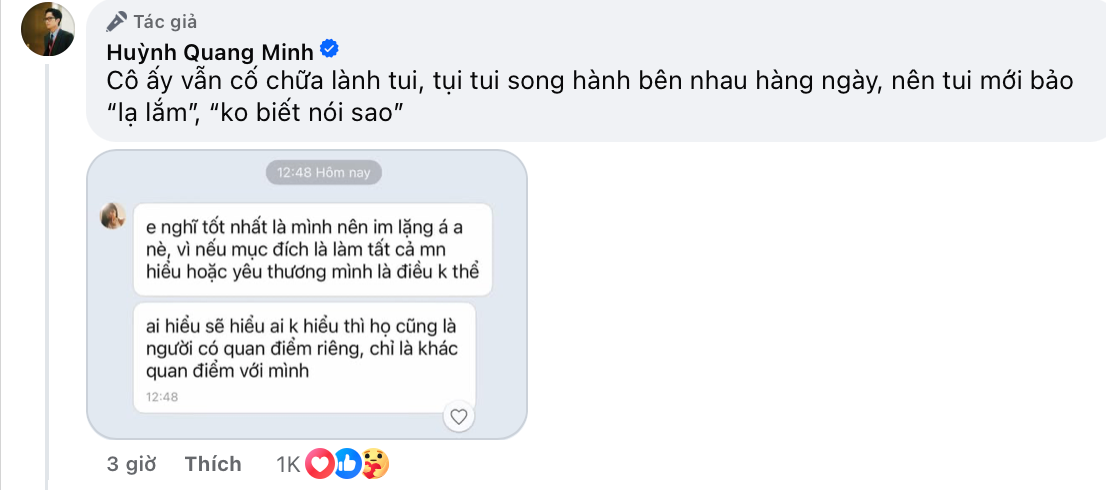
Task: Click the blue thumbs-up reaction icon
Action: point(347,464)
